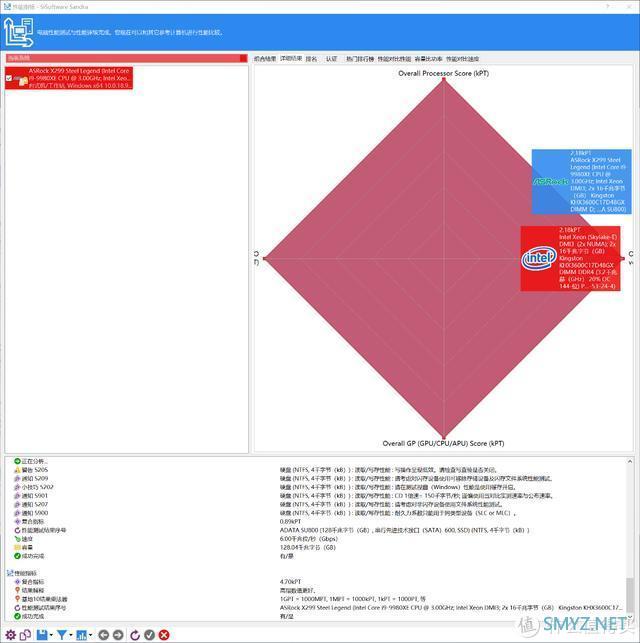Click the blue bar chart icon
This screenshot has height=643, width=640.
click(x=82, y=635)
